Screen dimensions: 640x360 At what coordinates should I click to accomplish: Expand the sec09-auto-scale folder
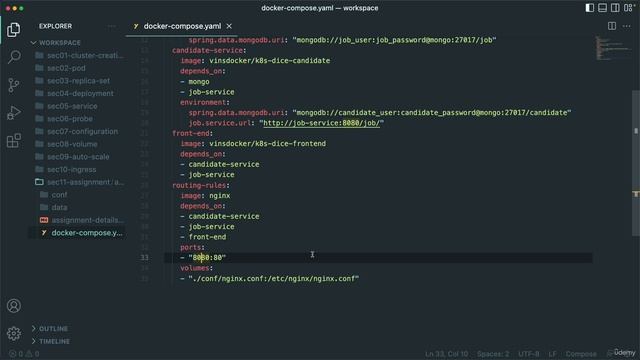72,157
